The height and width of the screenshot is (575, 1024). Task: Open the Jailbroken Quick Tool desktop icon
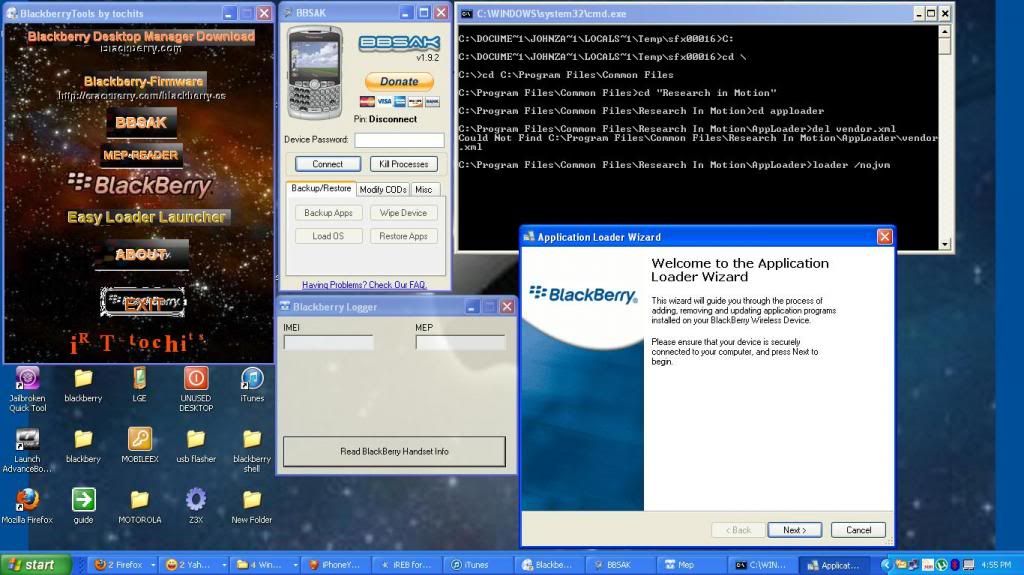27,379
